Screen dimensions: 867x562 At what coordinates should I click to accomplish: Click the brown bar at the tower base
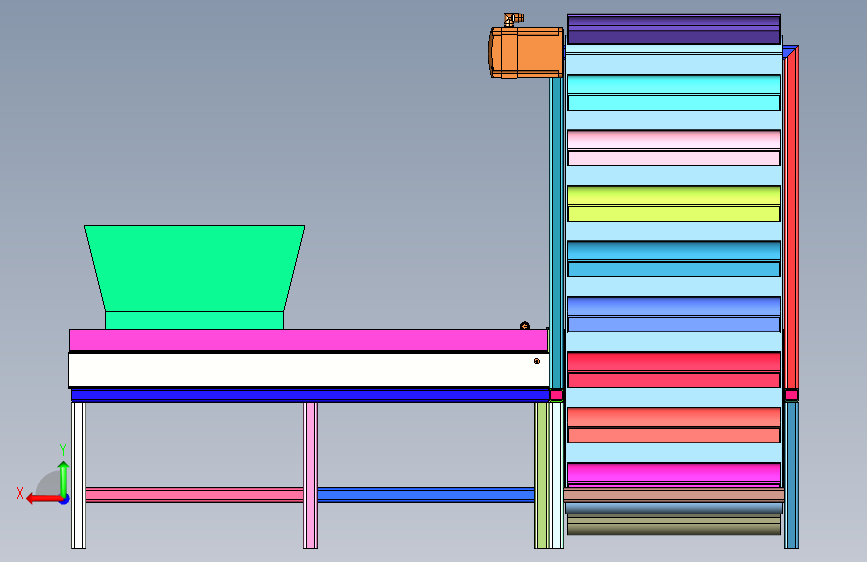pos(673,495)
